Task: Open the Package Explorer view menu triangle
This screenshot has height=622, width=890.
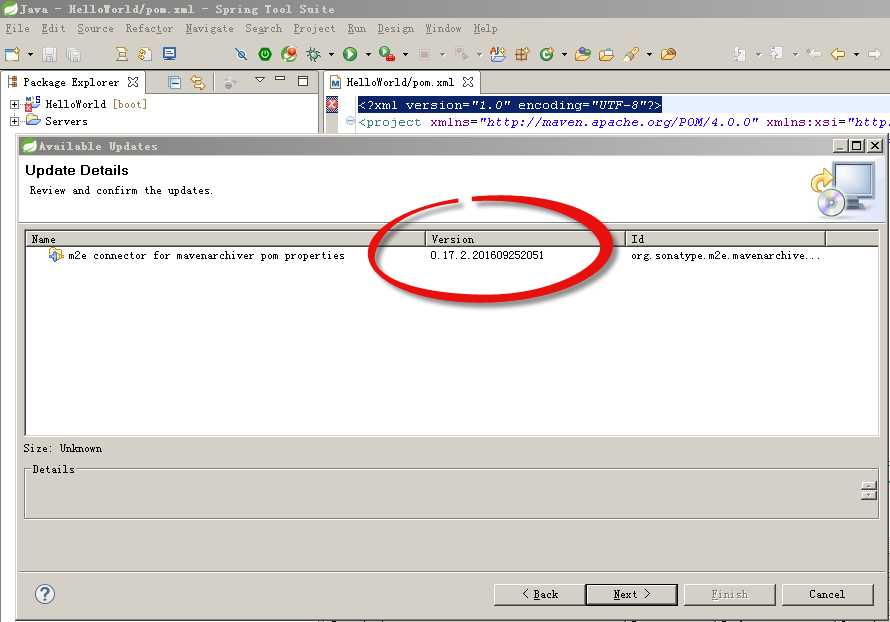Action: [260, 80]
